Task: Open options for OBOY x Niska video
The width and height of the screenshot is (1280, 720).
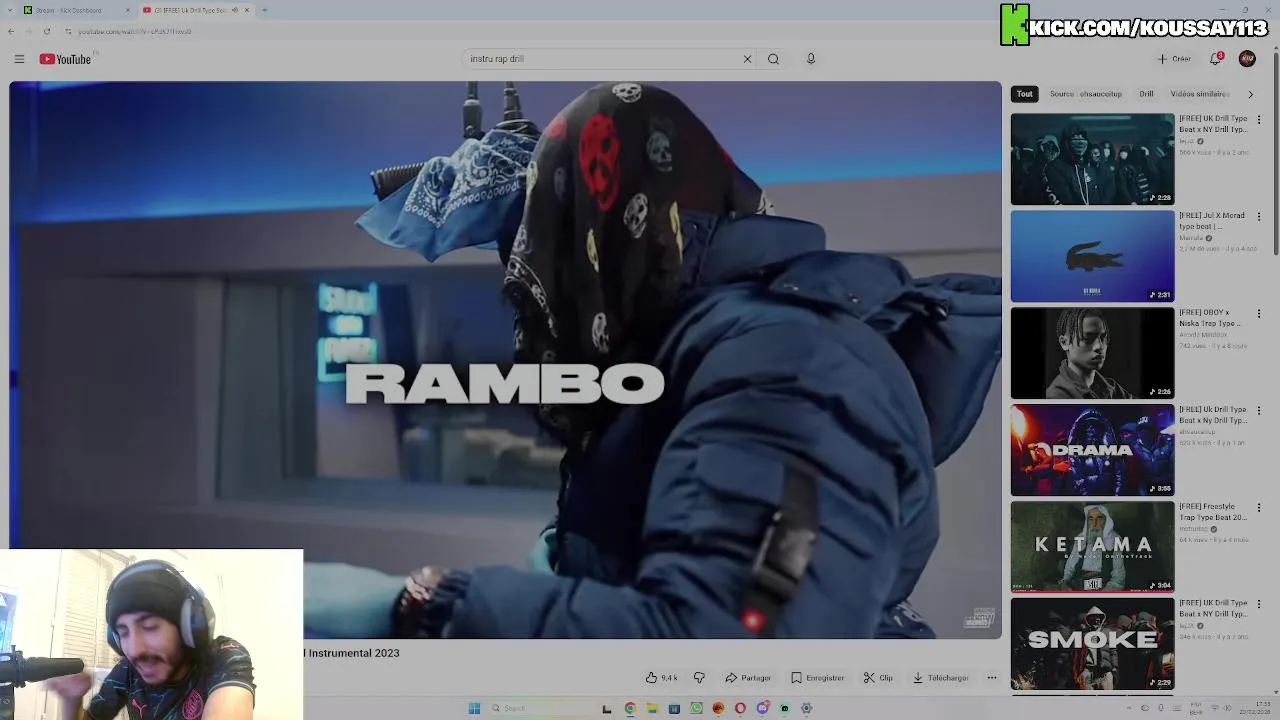Action: (1259, 314)
